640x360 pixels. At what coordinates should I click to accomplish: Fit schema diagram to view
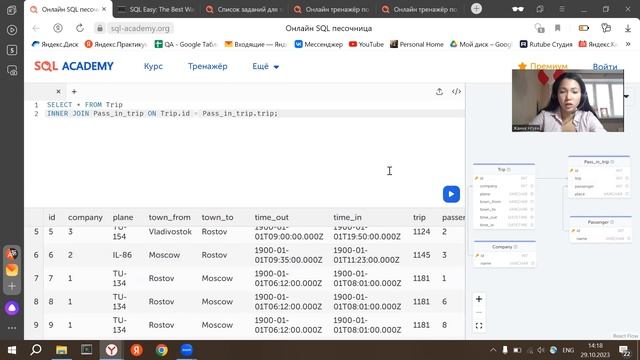(x=479, y=326)
